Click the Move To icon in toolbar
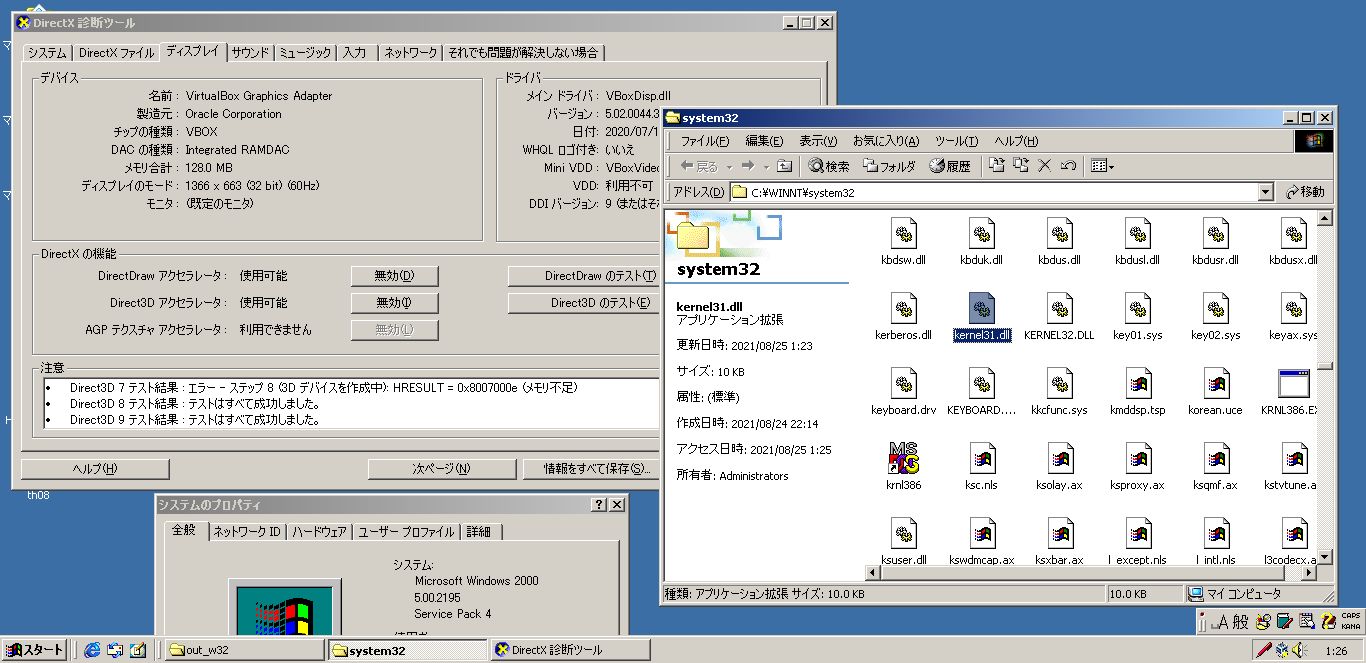This screenshot has height=663, width=1366. (x=997, y=166)
